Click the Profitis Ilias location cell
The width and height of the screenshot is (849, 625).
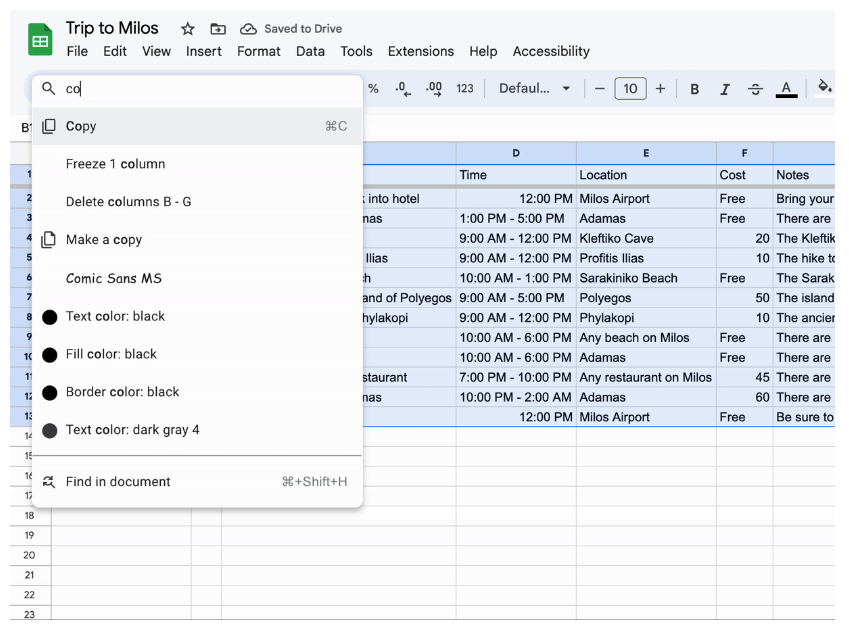coord(646,258)
